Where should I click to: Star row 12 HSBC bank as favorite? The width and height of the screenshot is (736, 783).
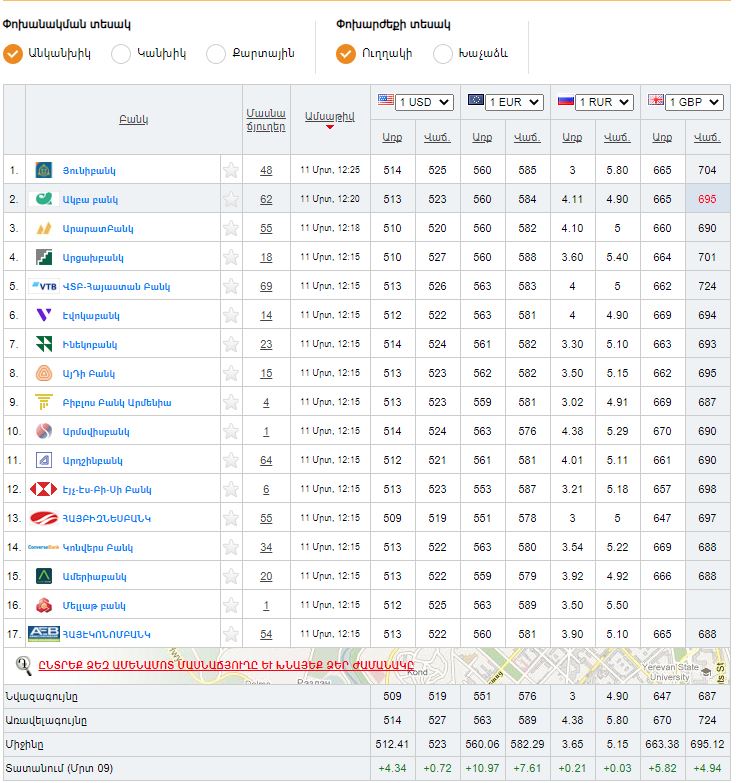tap(231, 489)
